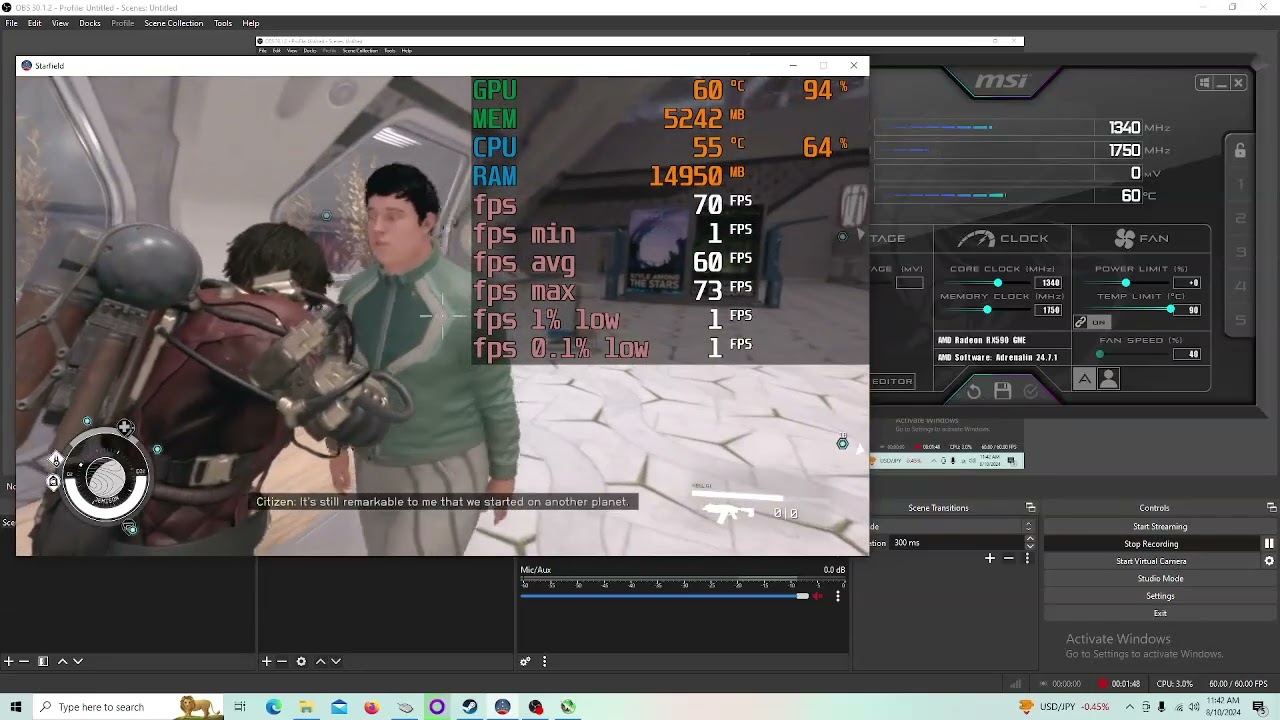Toggle Afterburner auto fan speed A button
The image size is (1280, 720).
coord(1084,379)
